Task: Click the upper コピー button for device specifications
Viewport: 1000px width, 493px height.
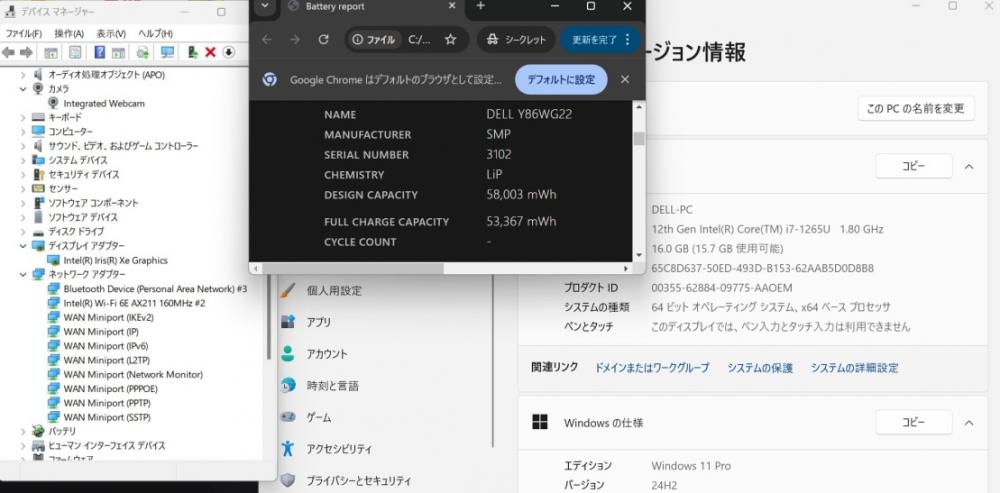Action: (x=914, y=166)
